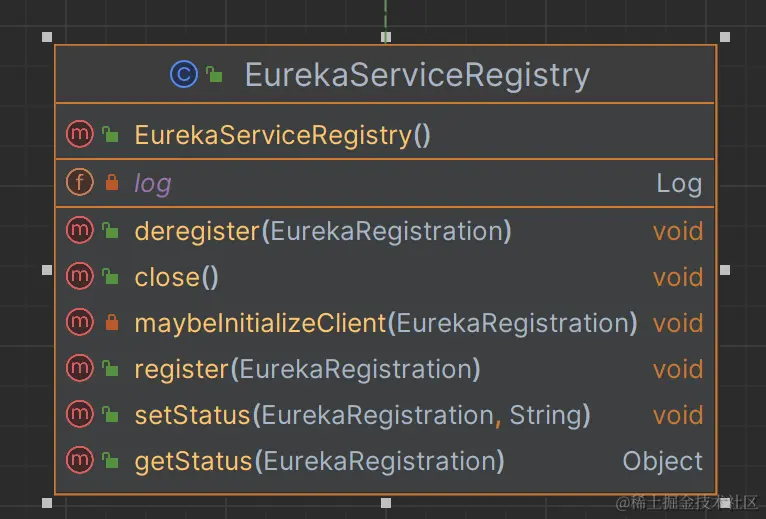Select the log field name
Screen dimensions: 766x519
tap(153, 184)
